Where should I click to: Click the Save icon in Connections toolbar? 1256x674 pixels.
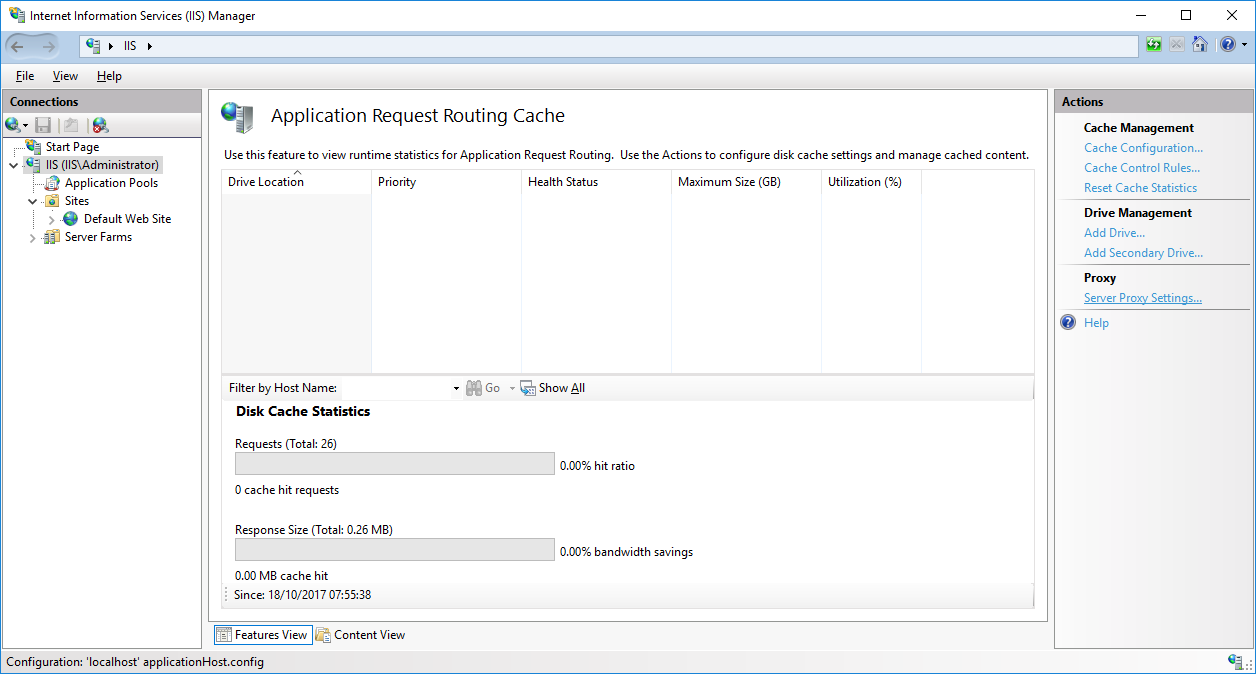[x=43, y=125]
